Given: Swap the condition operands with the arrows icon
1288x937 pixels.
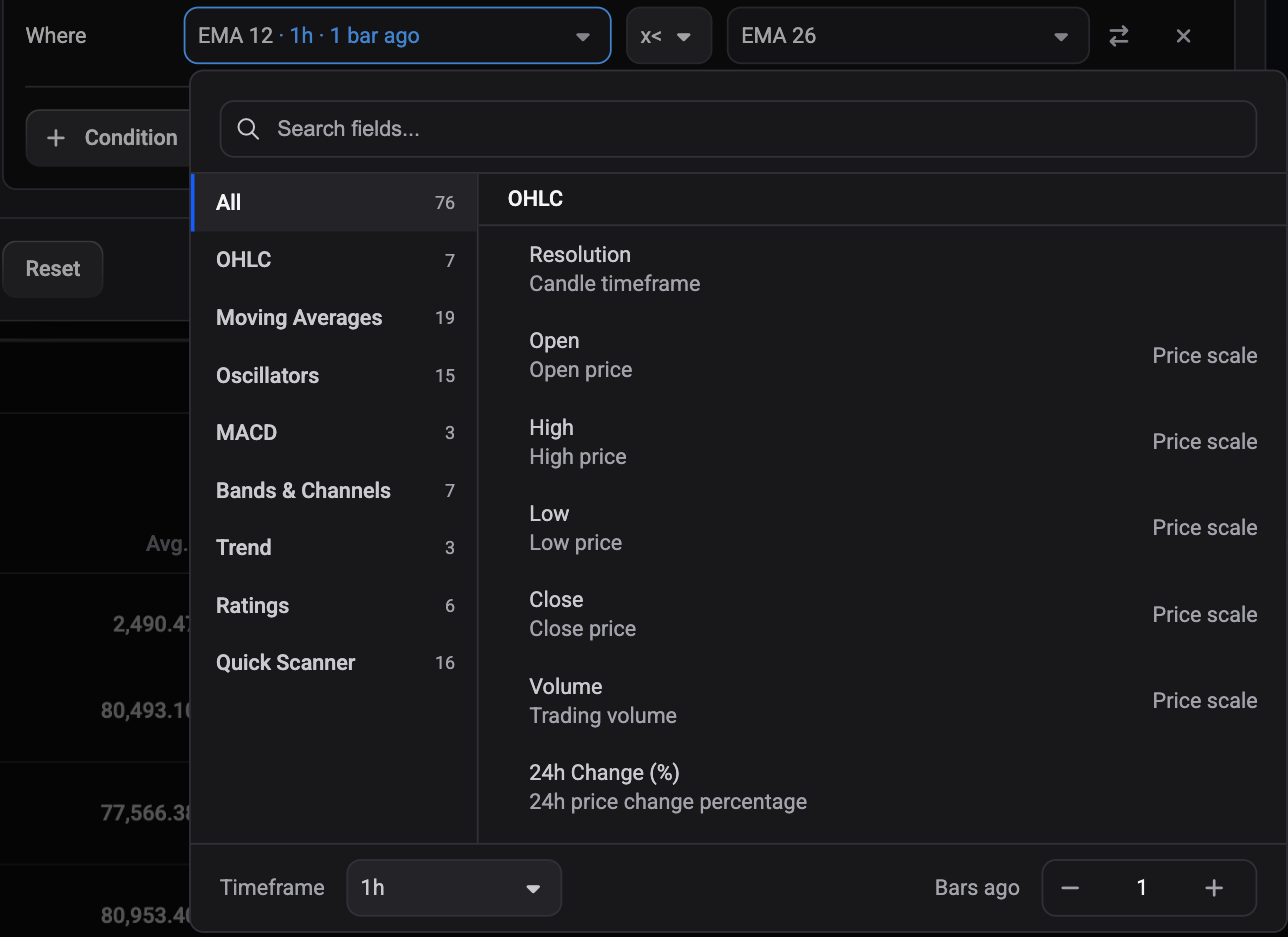Looking at the screenshot, I should pyautogui.click(x=1119, y=36).
